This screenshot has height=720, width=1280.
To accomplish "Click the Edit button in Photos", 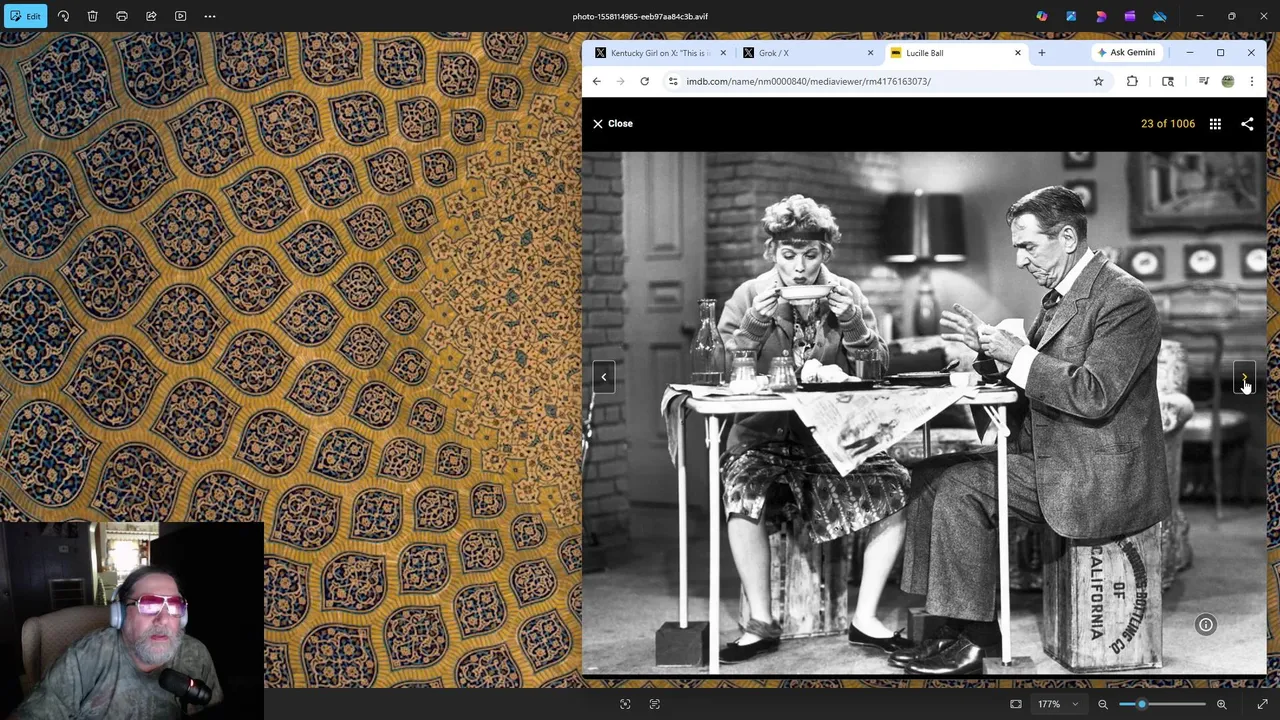I will tap(25, 16).
